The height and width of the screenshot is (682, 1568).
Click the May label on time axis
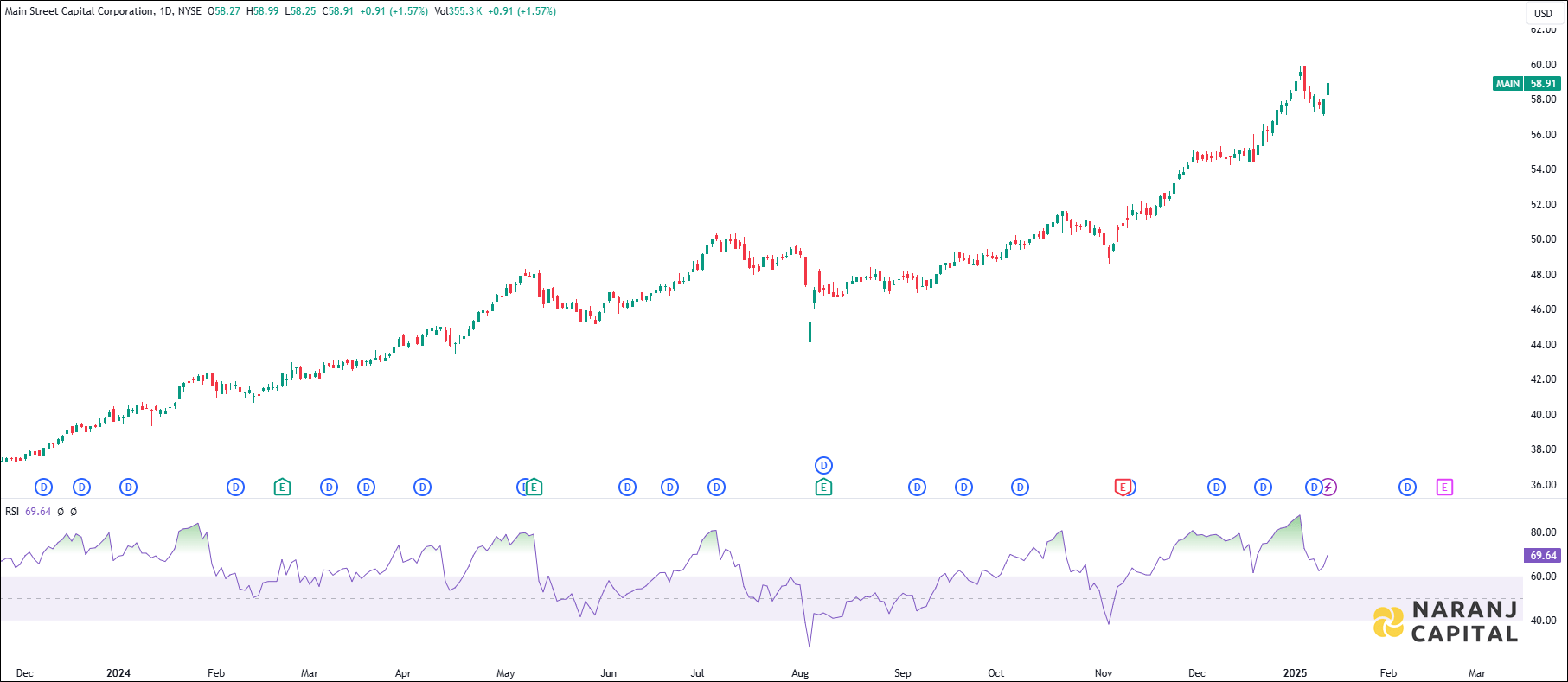506,673
